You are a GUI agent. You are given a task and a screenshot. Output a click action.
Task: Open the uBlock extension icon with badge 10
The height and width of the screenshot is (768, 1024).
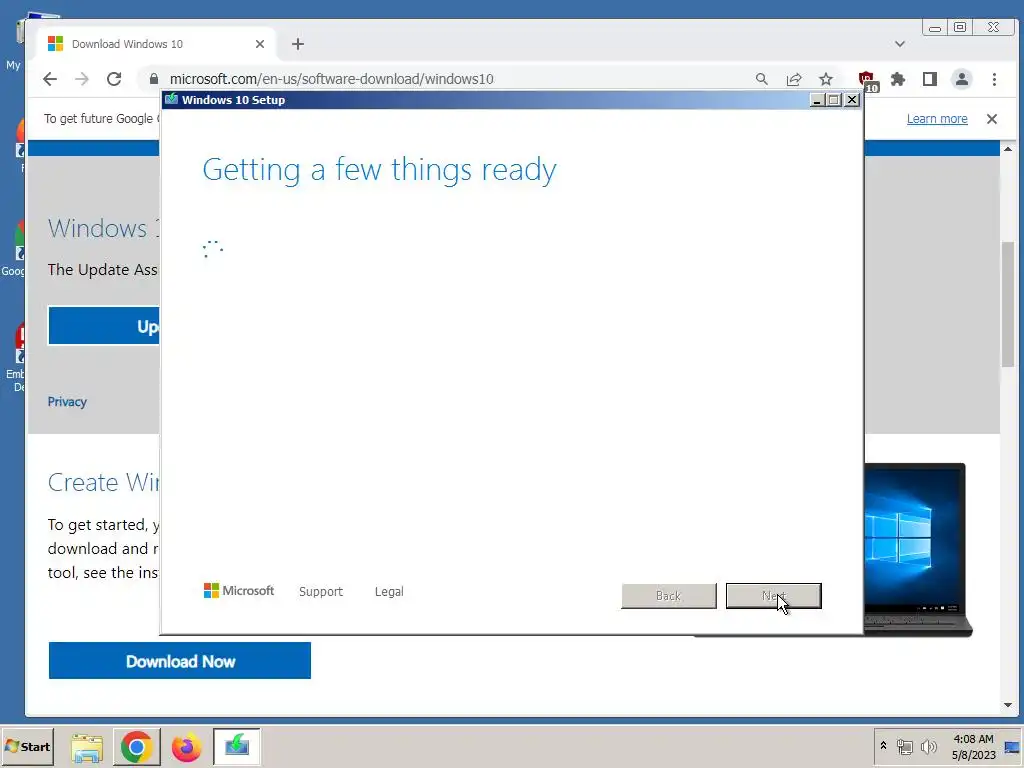tap(868, 81)
